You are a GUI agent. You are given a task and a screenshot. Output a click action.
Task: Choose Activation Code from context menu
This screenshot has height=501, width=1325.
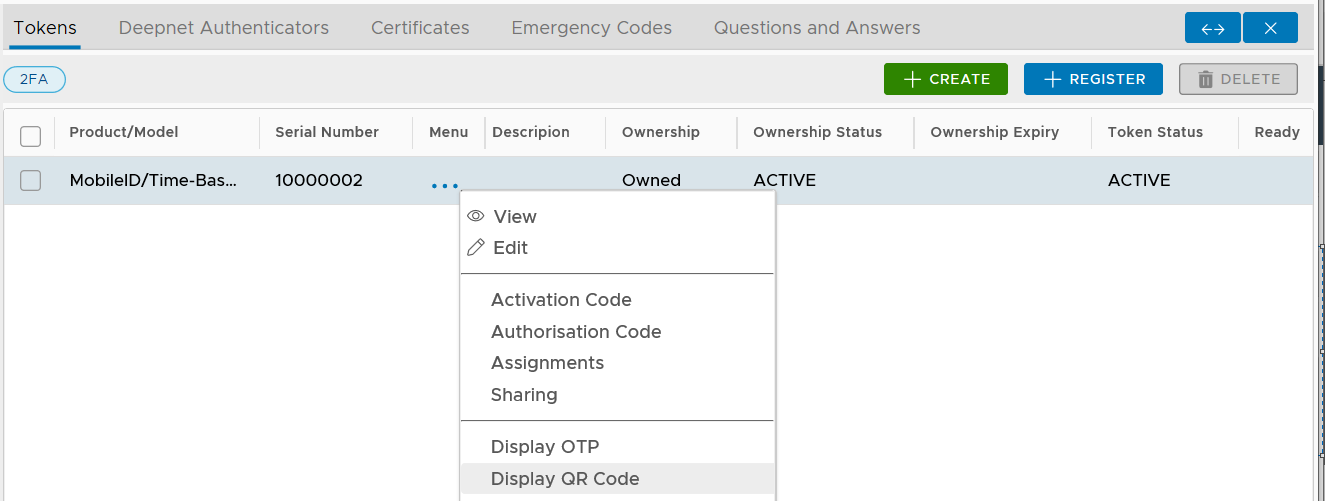pyautogui.click(x=561, y=300)
